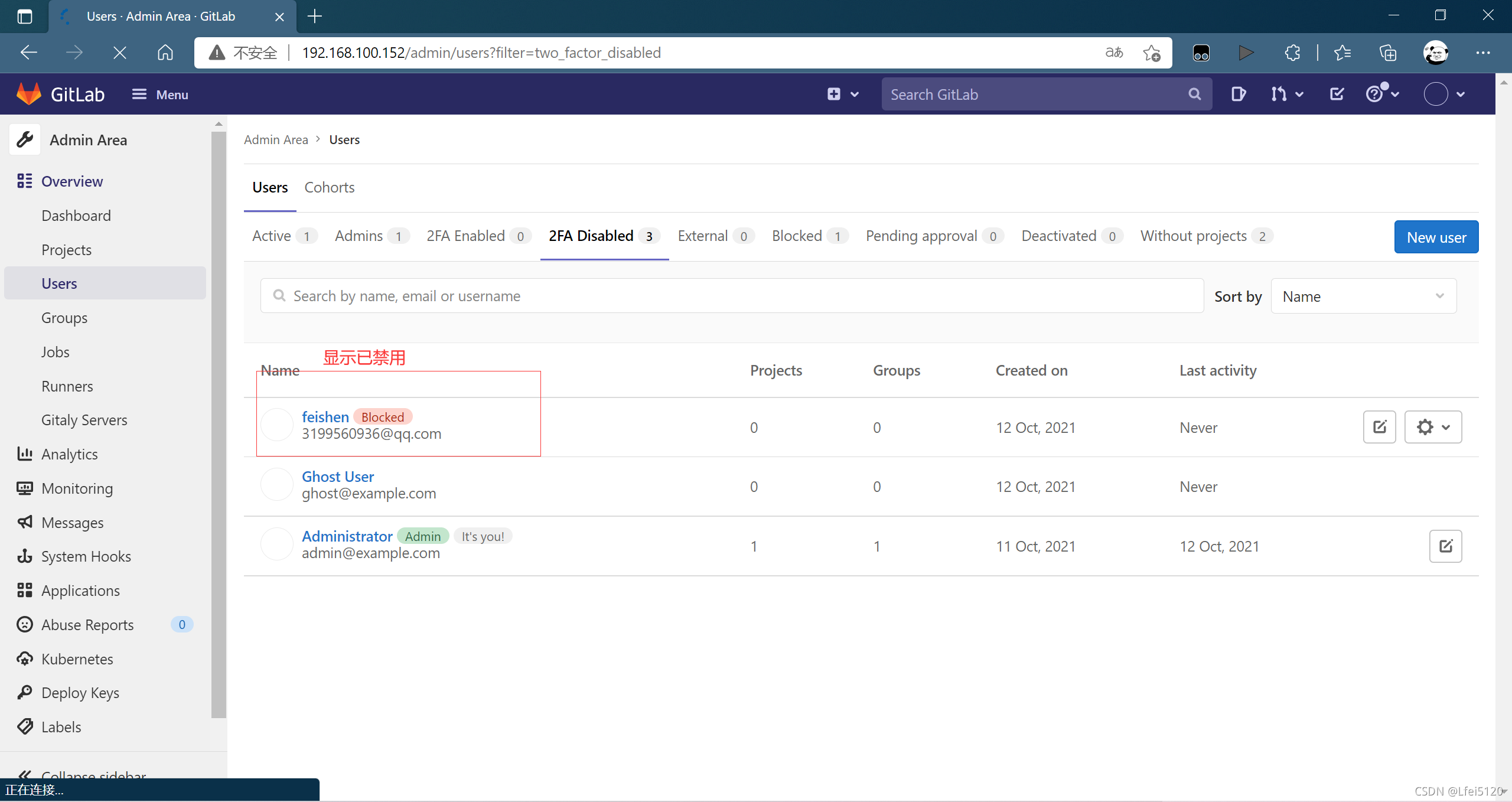This screenshot has width=1512, height=802.
Task: Open Runners in the admin sidebar
Action: click(67, 386)
